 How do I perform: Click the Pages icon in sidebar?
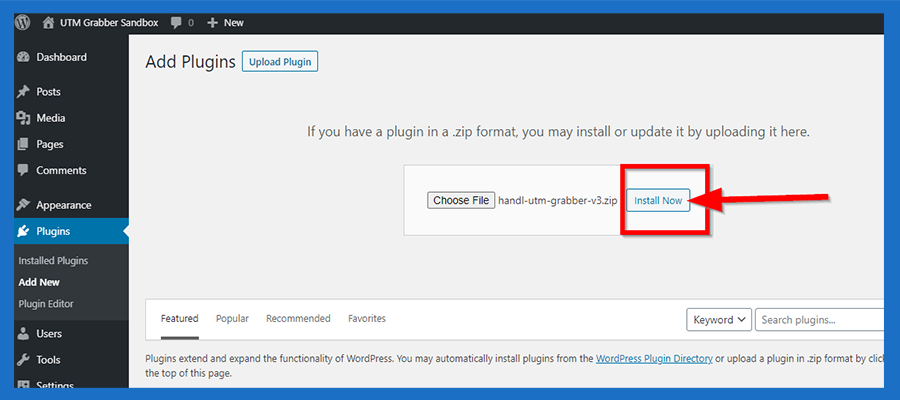[x=24, y=144]
